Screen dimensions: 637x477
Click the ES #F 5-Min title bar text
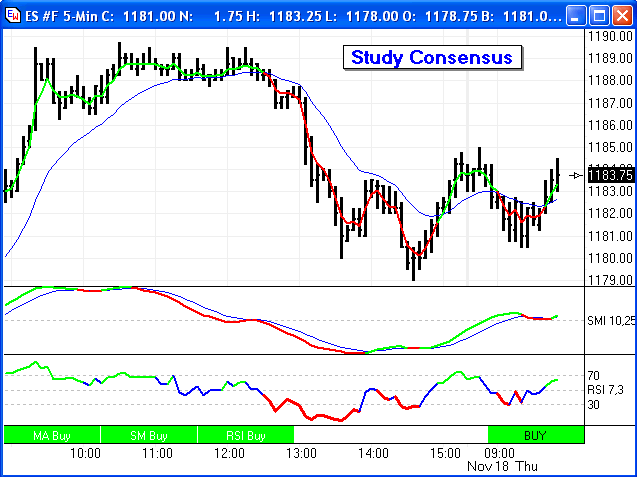[x=68, y=16]
